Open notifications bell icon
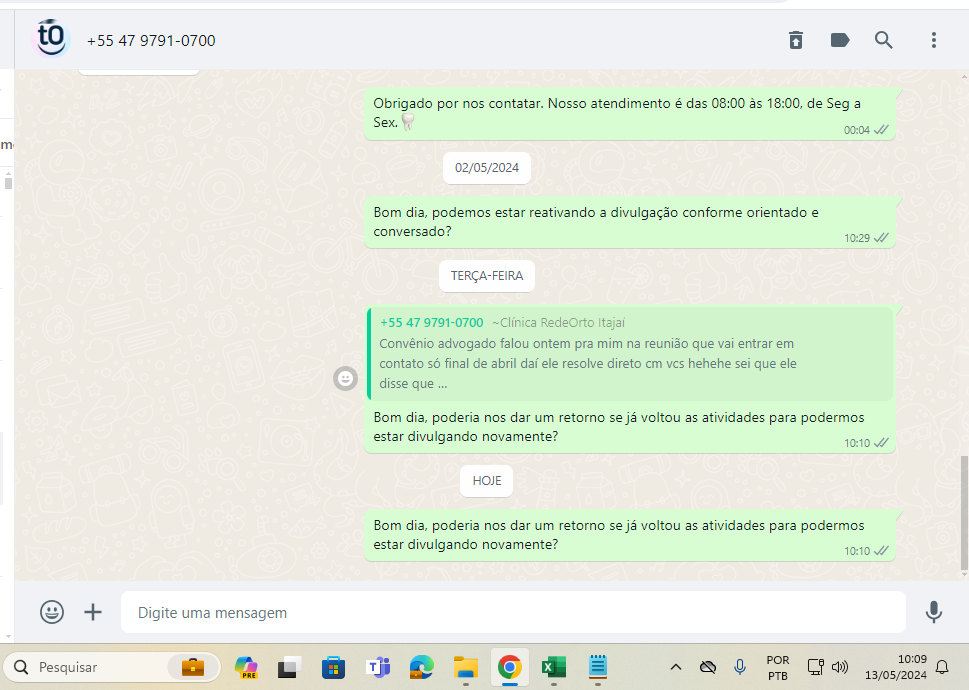The height and width of the screenshot is (690, 969). [942, 667]
